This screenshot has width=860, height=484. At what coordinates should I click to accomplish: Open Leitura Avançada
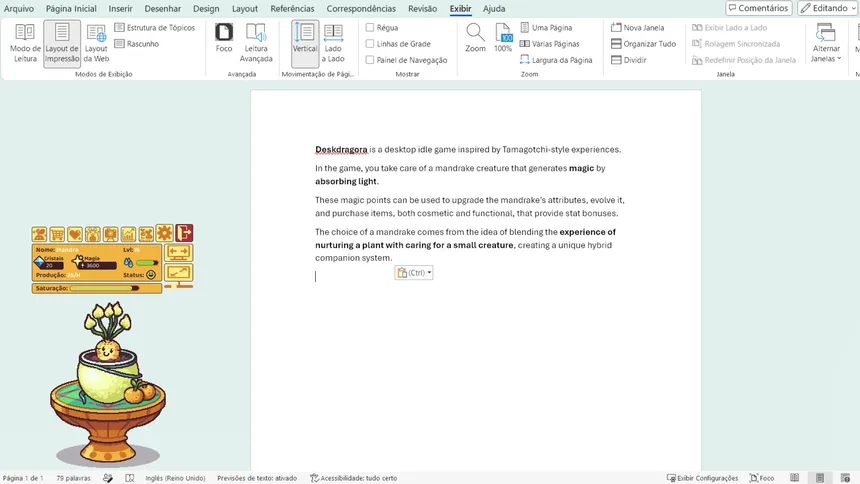coord(256,43)
